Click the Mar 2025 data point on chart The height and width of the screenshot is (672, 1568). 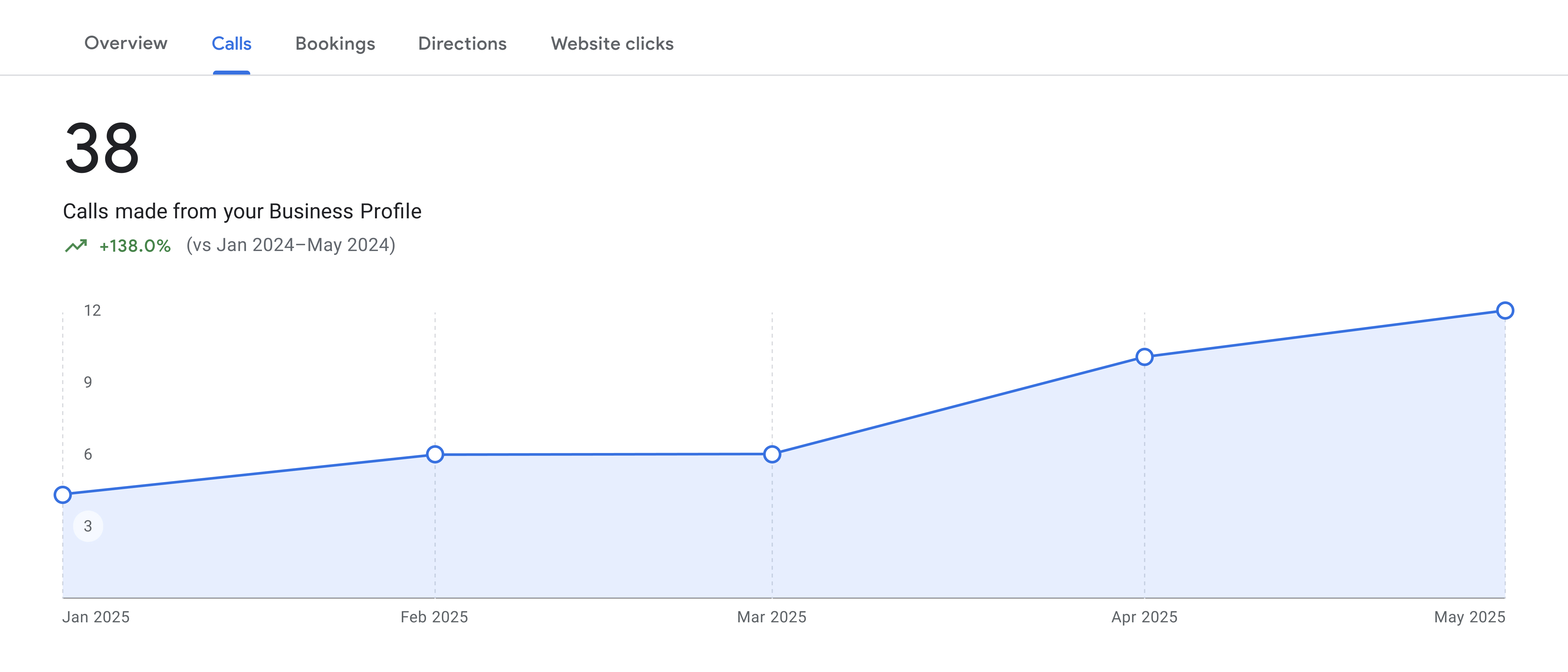tap(772, 454)
